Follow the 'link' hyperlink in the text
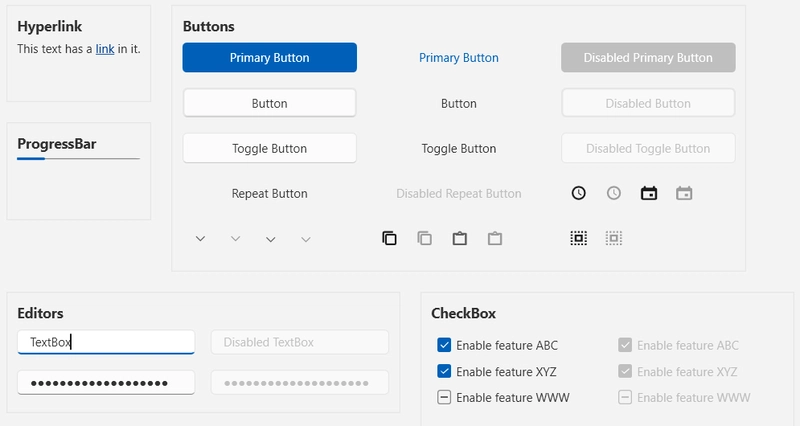The image size is (800, 426). [105, 49]
